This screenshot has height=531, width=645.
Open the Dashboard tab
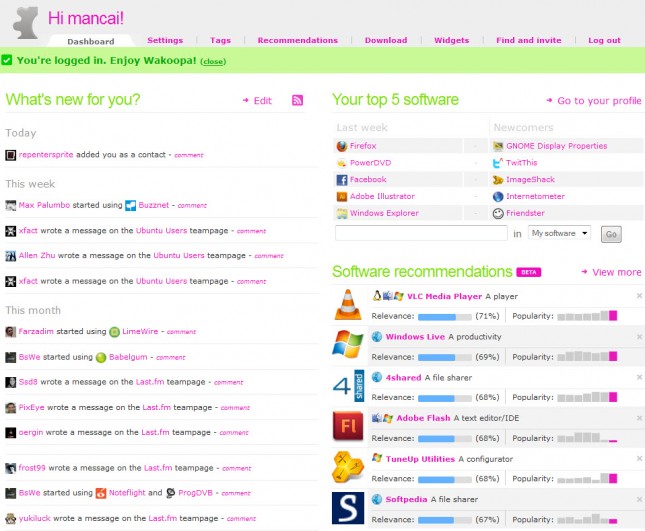click(x=91, y=41)
